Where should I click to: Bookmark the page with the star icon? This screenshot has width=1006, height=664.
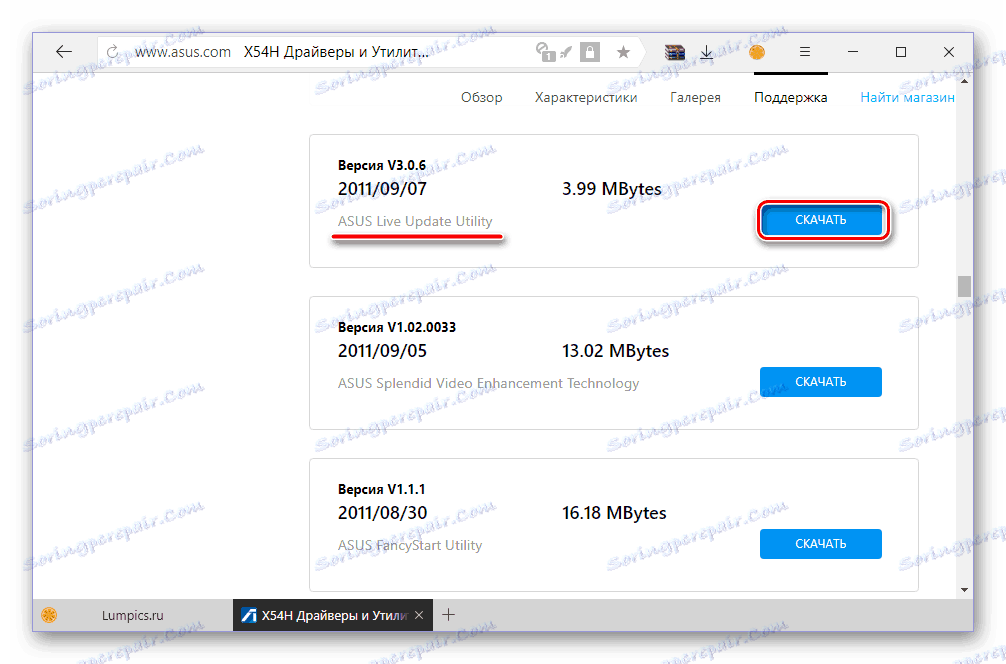pyautogui.click(x=623, y=52)
